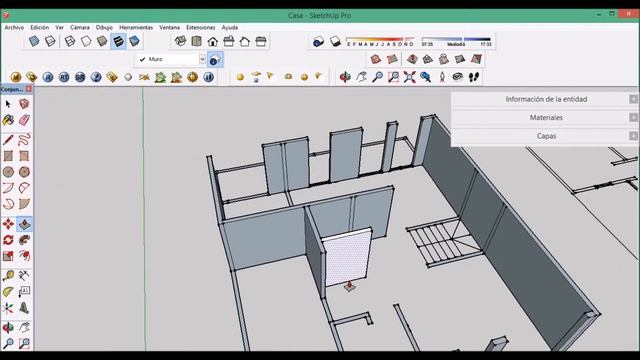
Task: Choose the Tape Measure tool
Action: (8, 276)
